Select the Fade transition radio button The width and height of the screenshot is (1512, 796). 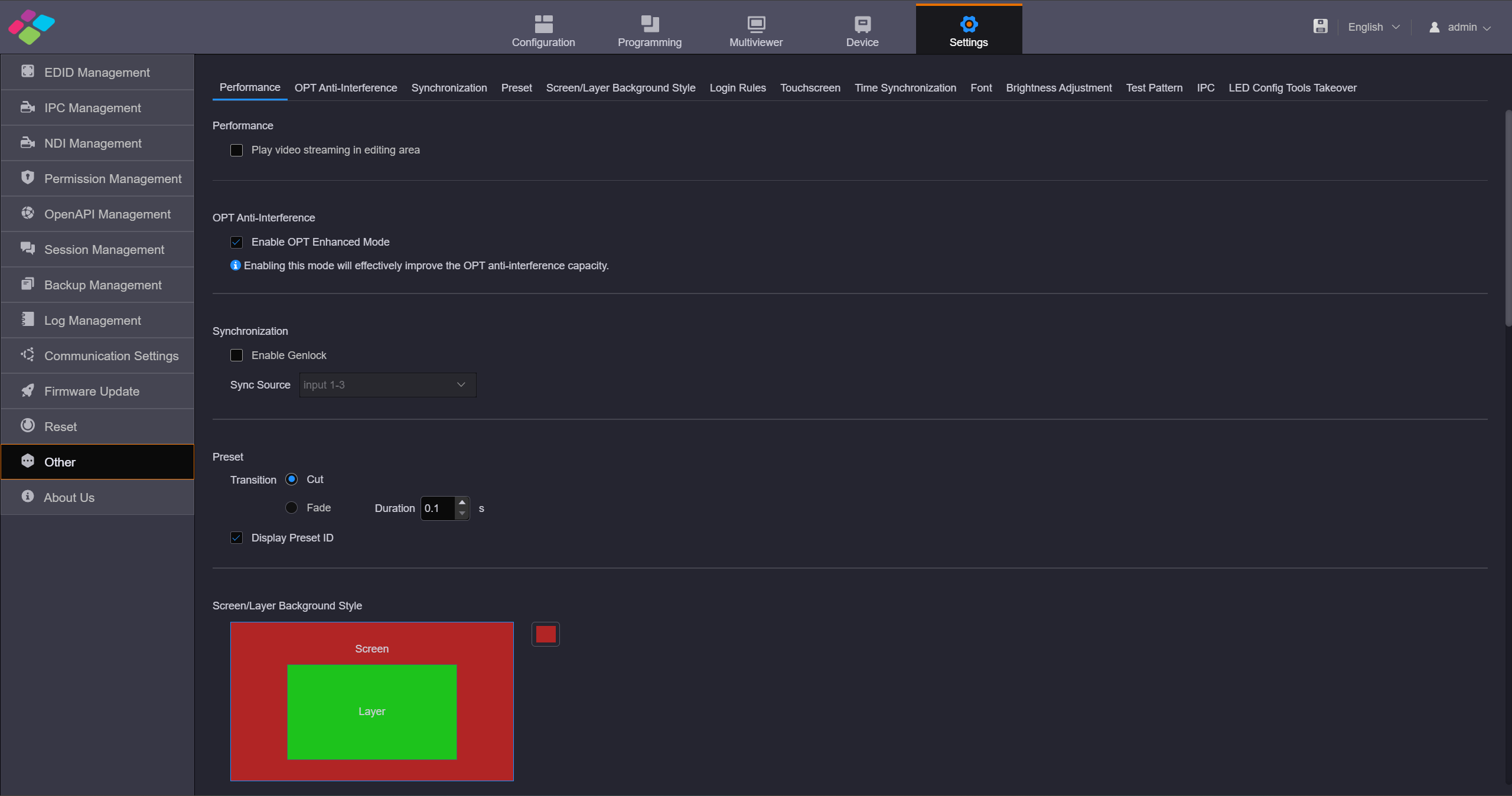click(291, 508)
